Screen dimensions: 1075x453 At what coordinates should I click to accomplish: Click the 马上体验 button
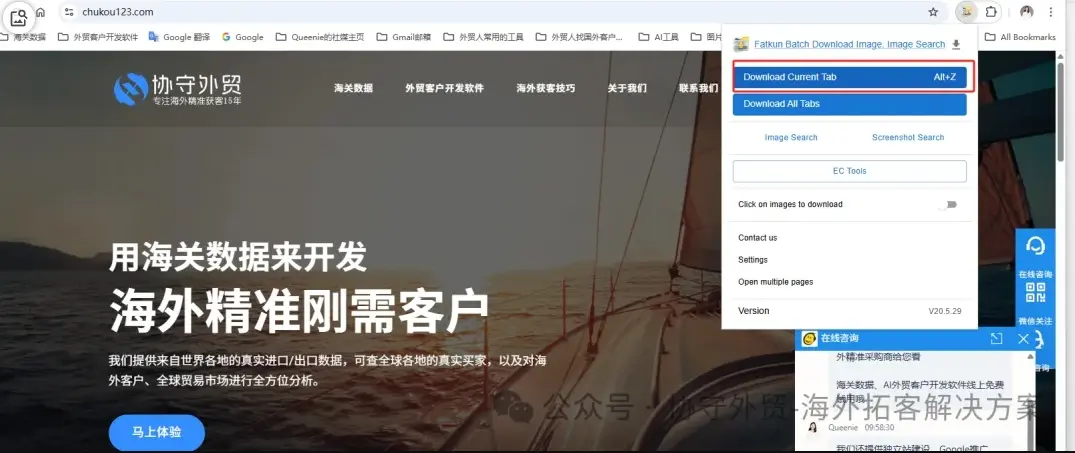tap(156, 433)
